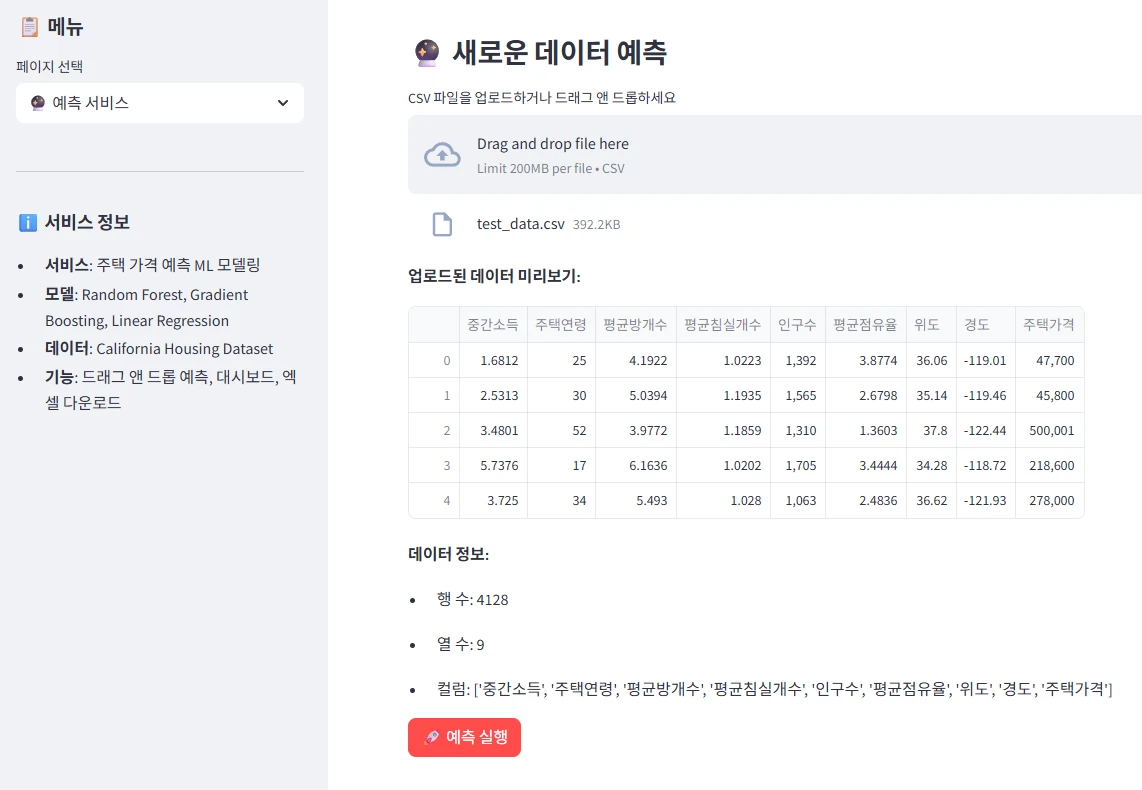Click the 모델: Random Forest list item
The image size is (1142, 790).
tap(146, 307)
